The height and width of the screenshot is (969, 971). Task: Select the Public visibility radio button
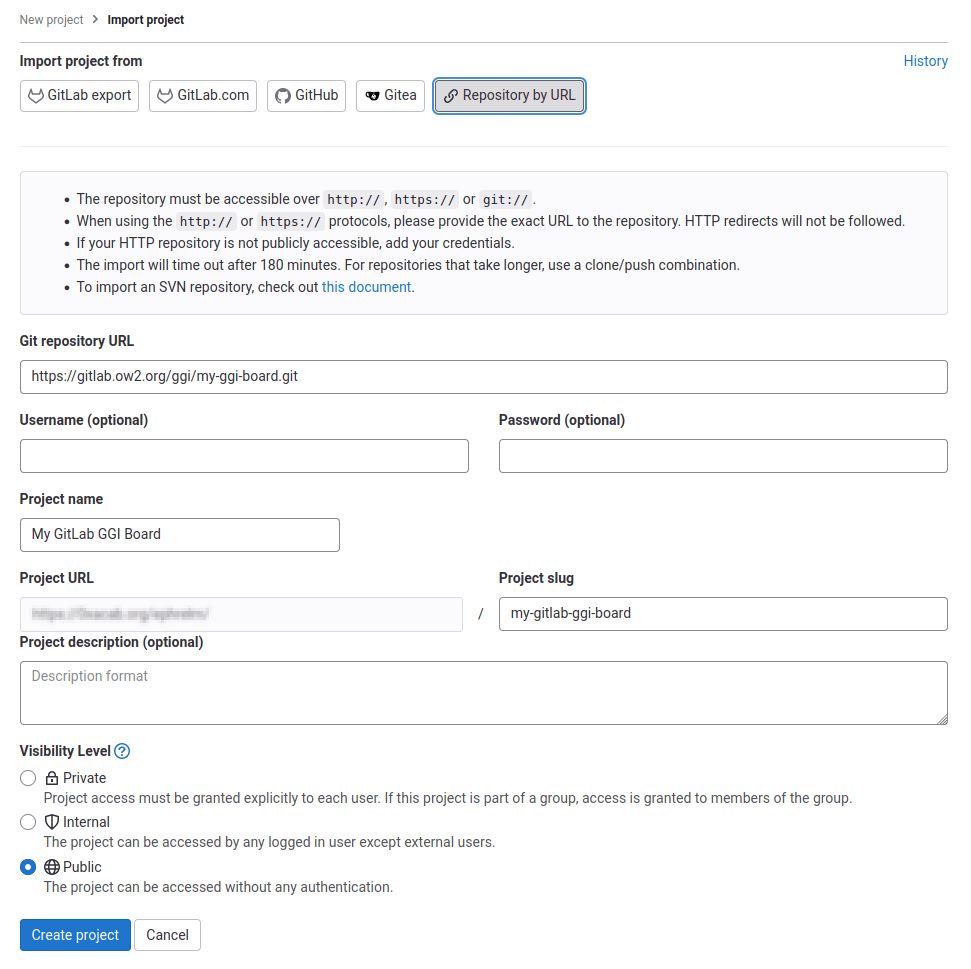tap(28, 867)
